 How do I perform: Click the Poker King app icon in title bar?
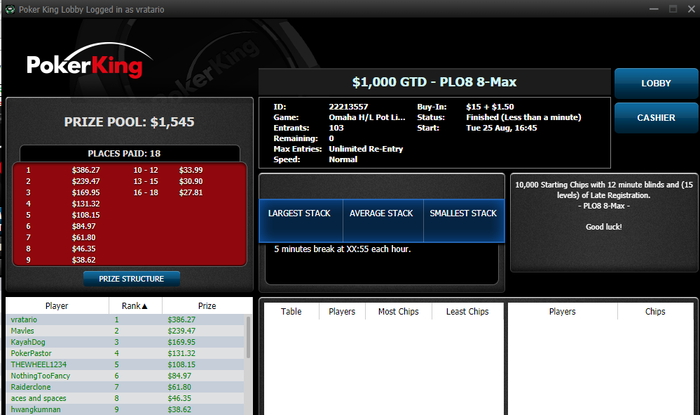tap(10, 9)
